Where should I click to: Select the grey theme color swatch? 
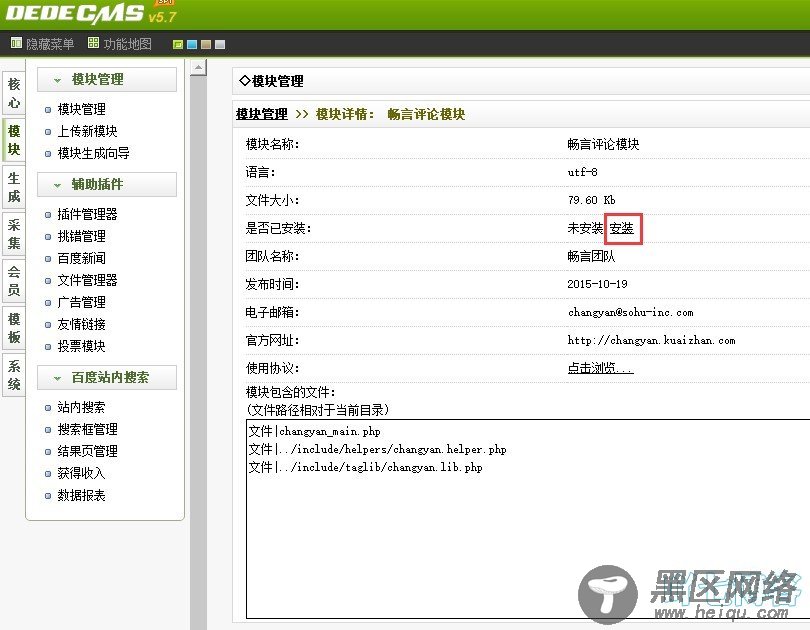pyautogui.click(x=220, y=44)
